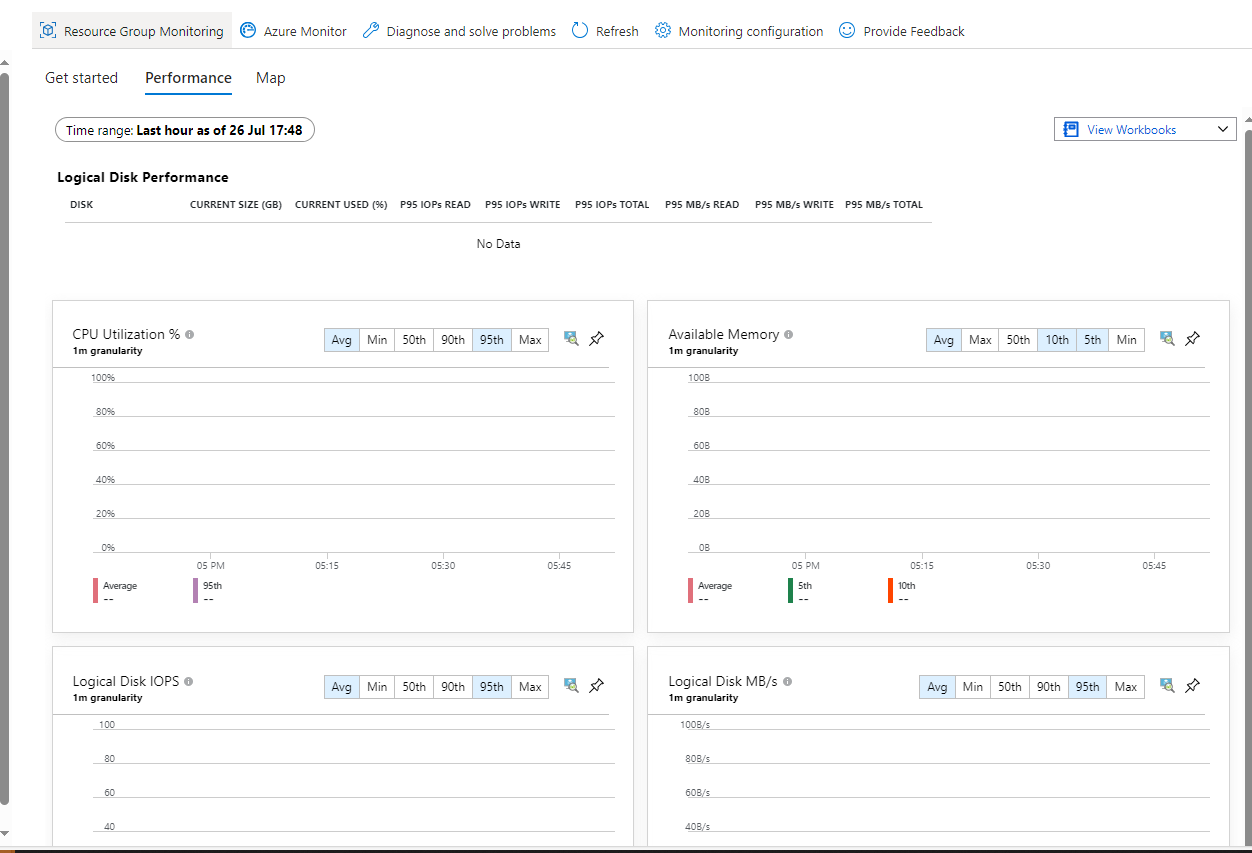Toggle 50th on CPU Utilization chart
Image resolution: width=1252 pixels, height=853 pixels.
pyautogui.click(x=414, y=340)
